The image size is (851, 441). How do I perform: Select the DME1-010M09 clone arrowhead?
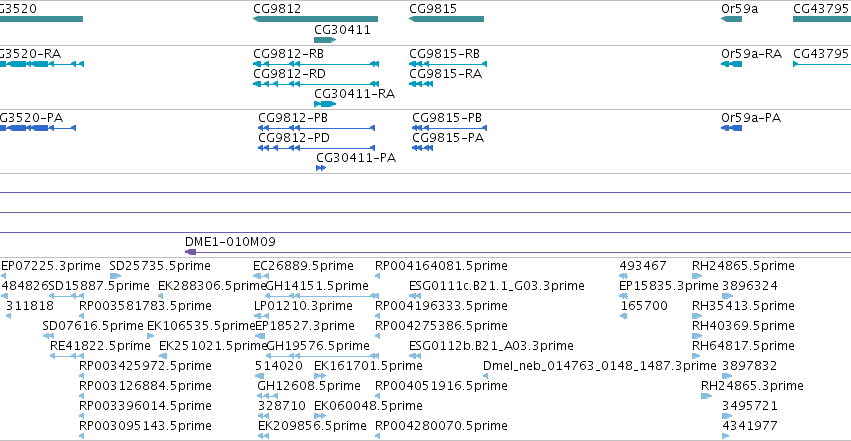(190, 252)
